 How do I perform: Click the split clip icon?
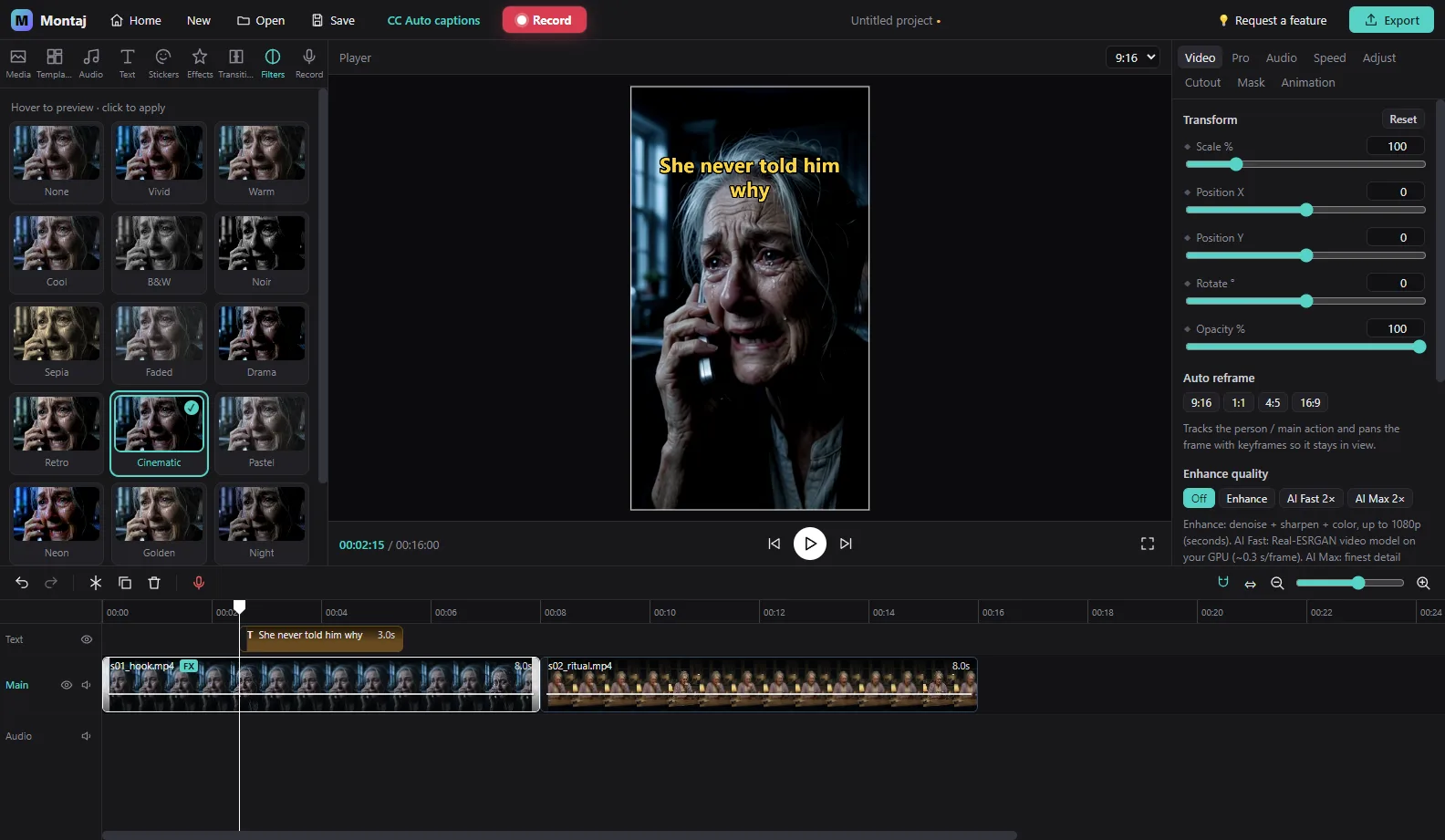(95, 583)
